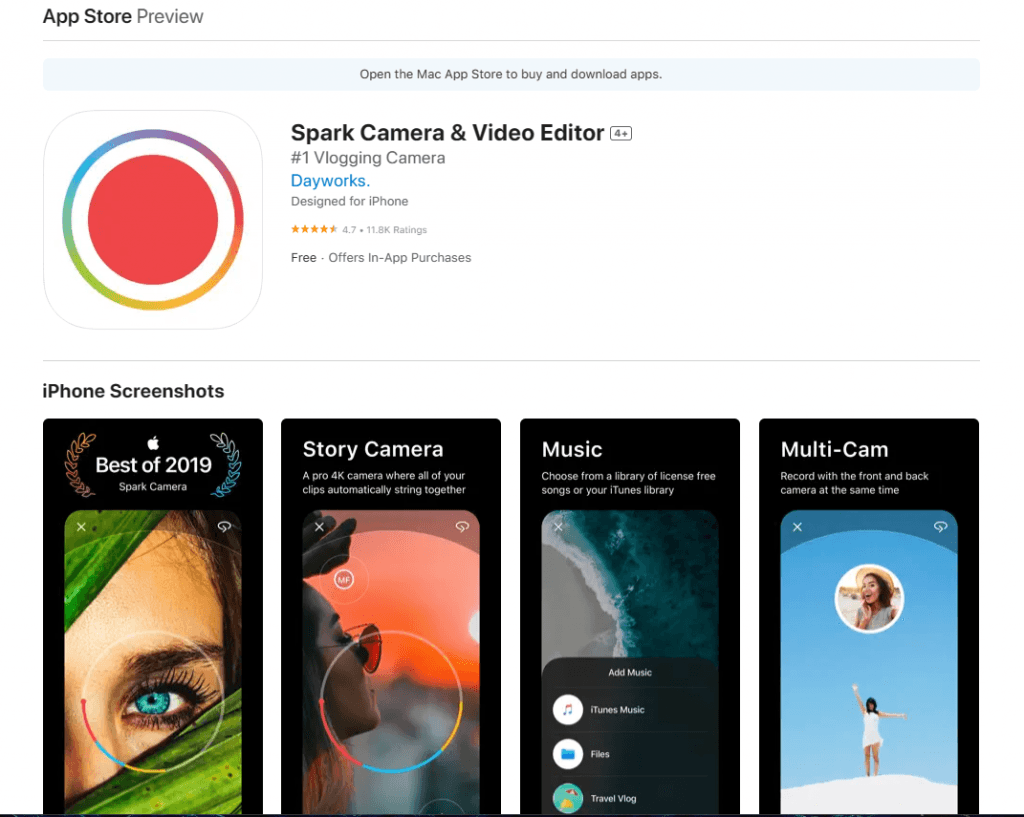The image size is (1024, 817).
Task: Click the X dismiss icon on Music preview
Action: click(558, 527)
